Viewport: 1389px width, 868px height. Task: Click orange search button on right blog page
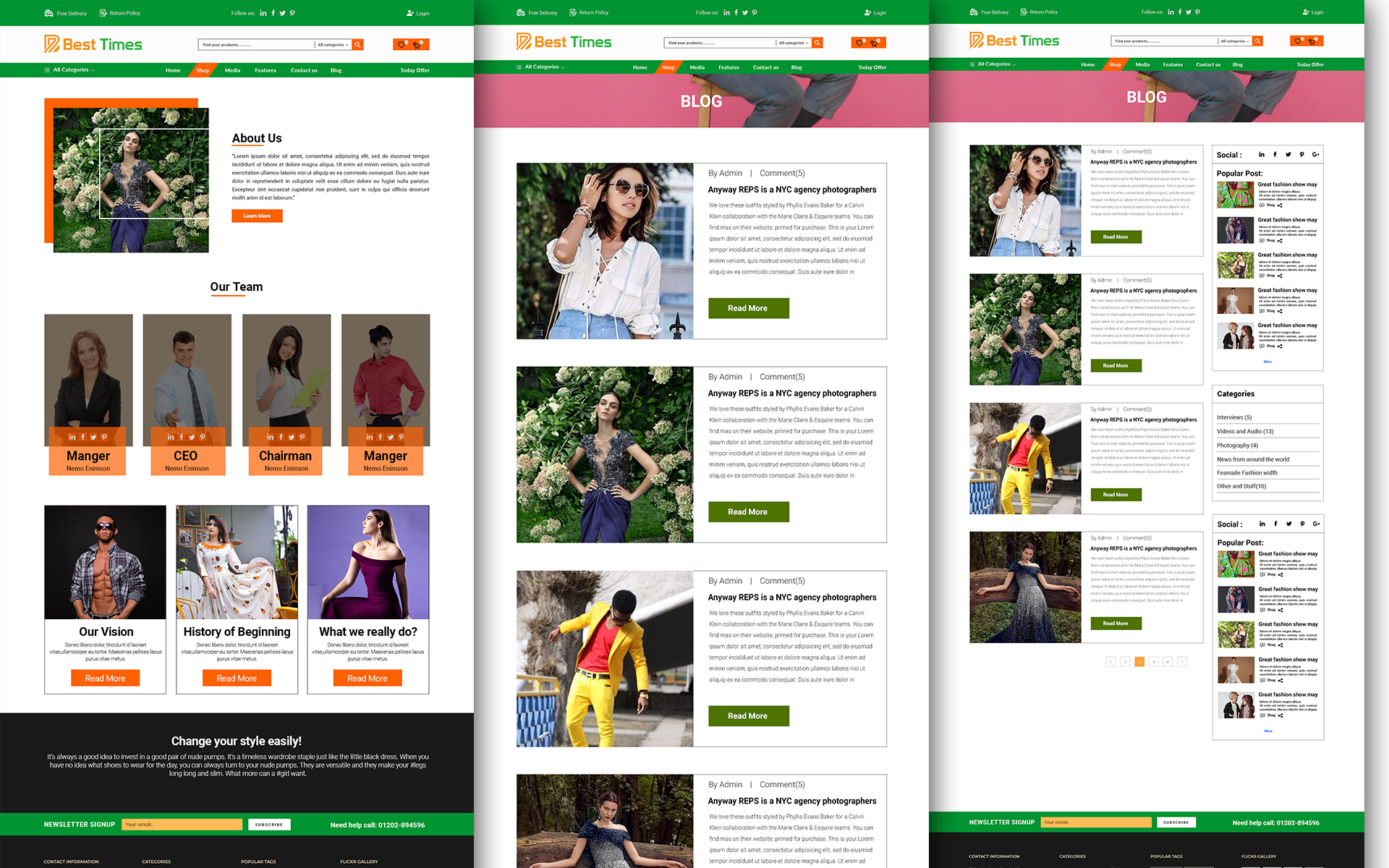coord(1258,41)
